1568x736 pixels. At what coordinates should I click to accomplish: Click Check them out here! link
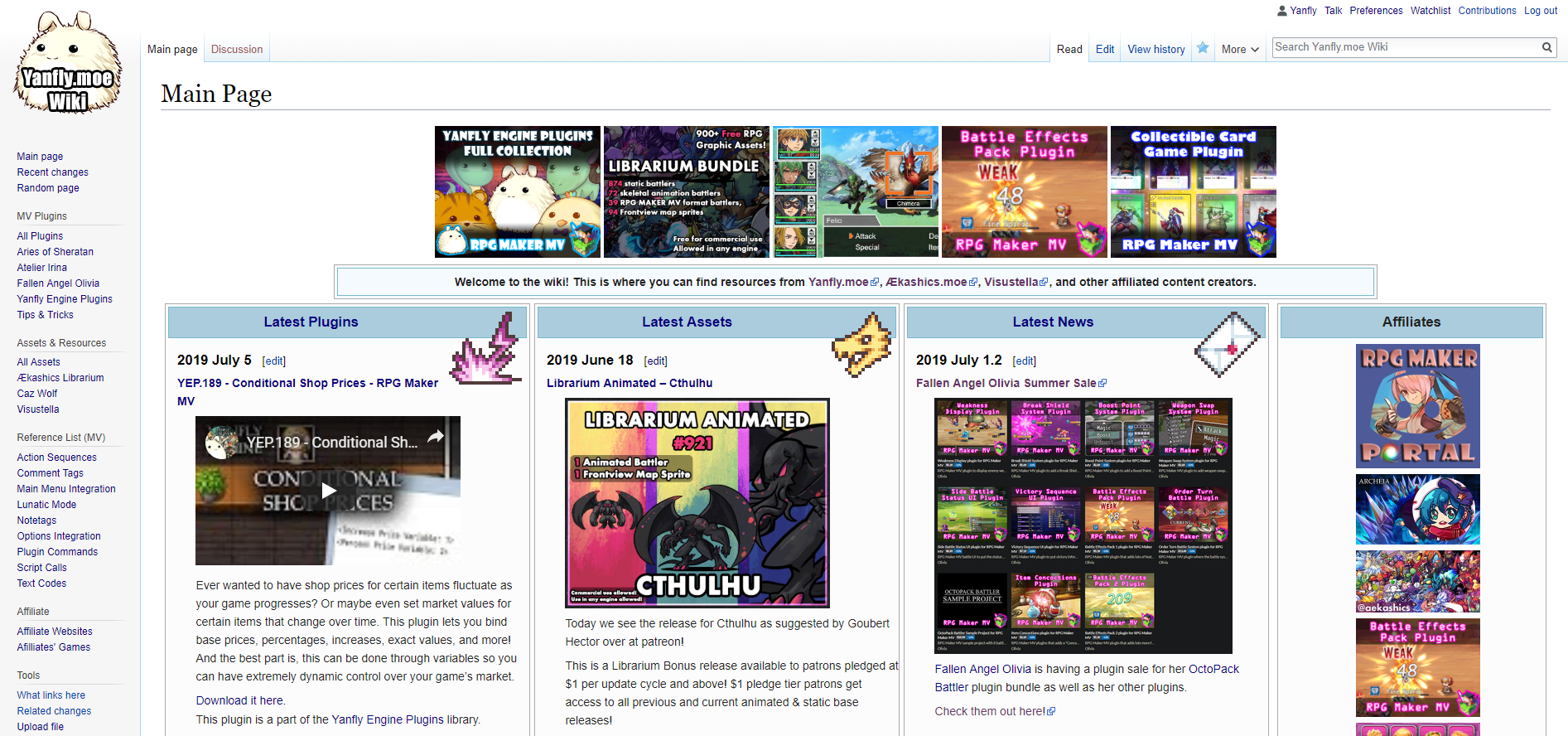coord(995,711)
